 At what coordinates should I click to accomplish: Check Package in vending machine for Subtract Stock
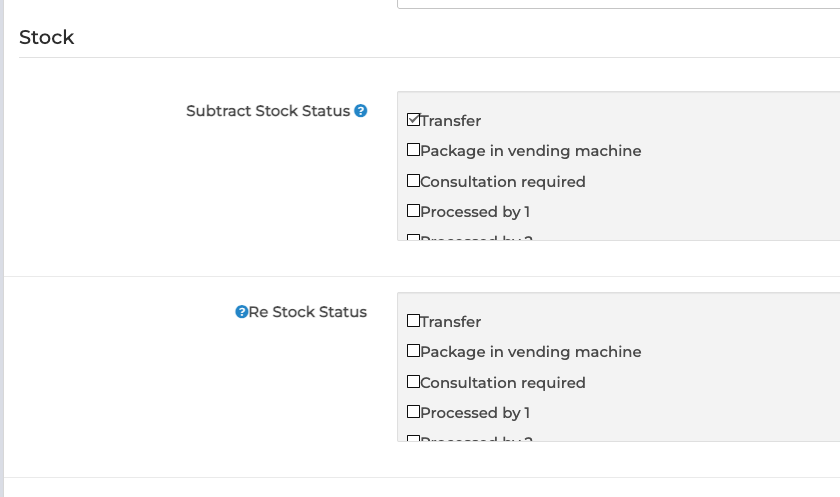(413, 151)
